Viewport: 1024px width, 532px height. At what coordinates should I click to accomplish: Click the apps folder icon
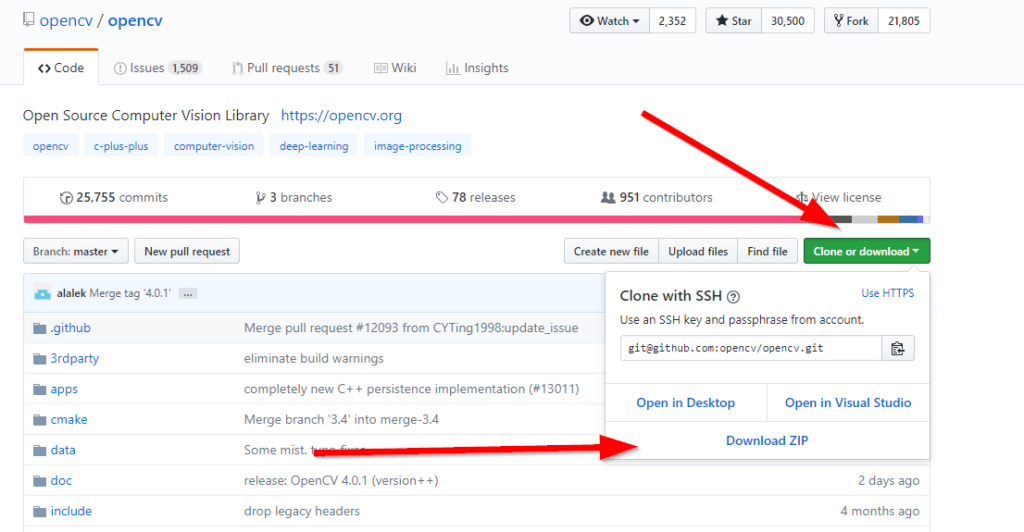40,389
